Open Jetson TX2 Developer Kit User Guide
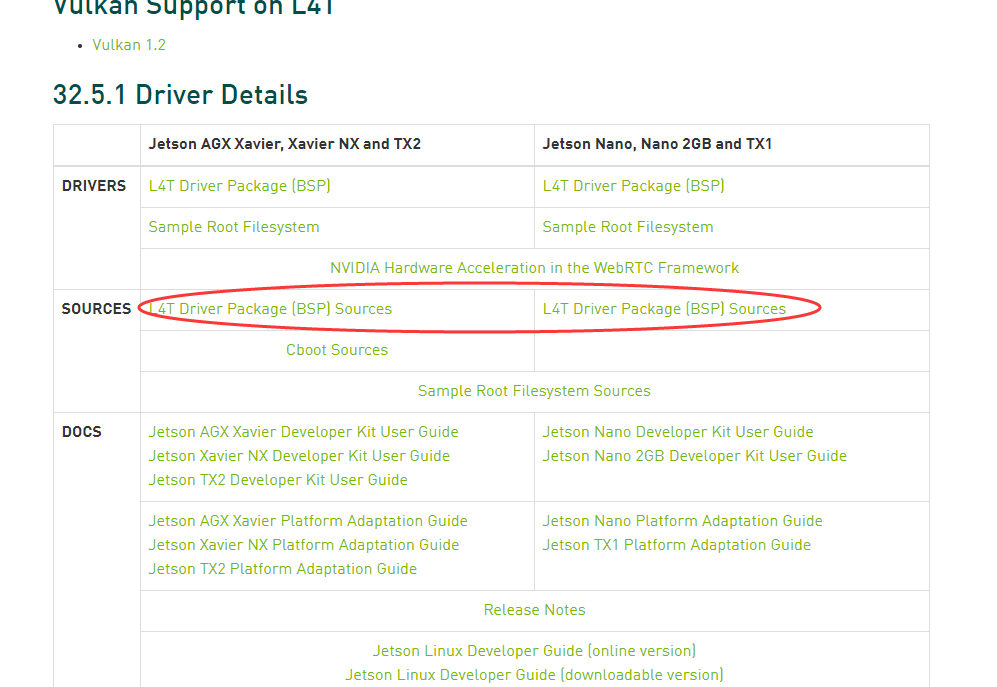This screenshot has height=687, width=997. coord(278,480)
